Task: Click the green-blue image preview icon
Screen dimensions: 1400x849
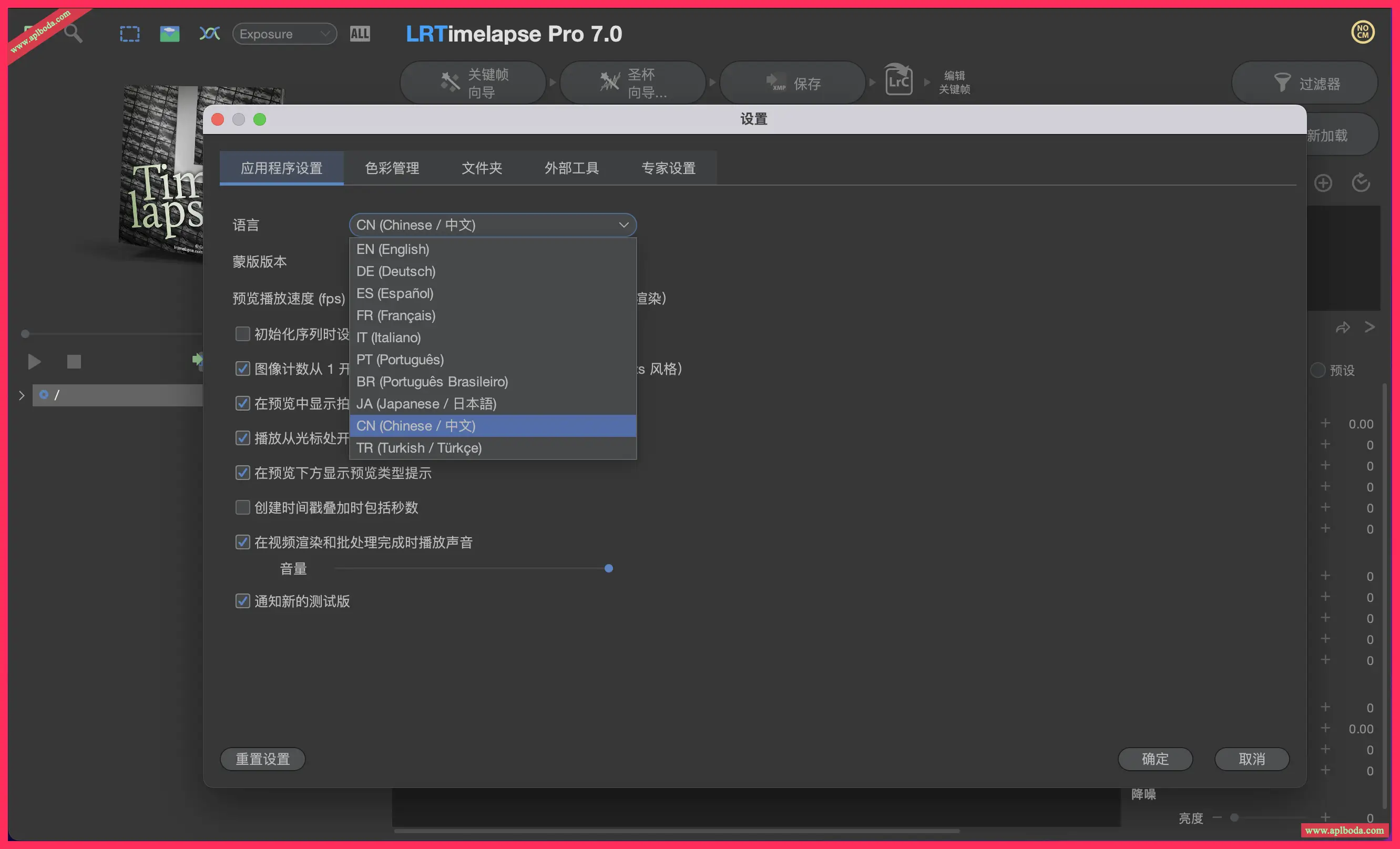Action: (169, 34)
